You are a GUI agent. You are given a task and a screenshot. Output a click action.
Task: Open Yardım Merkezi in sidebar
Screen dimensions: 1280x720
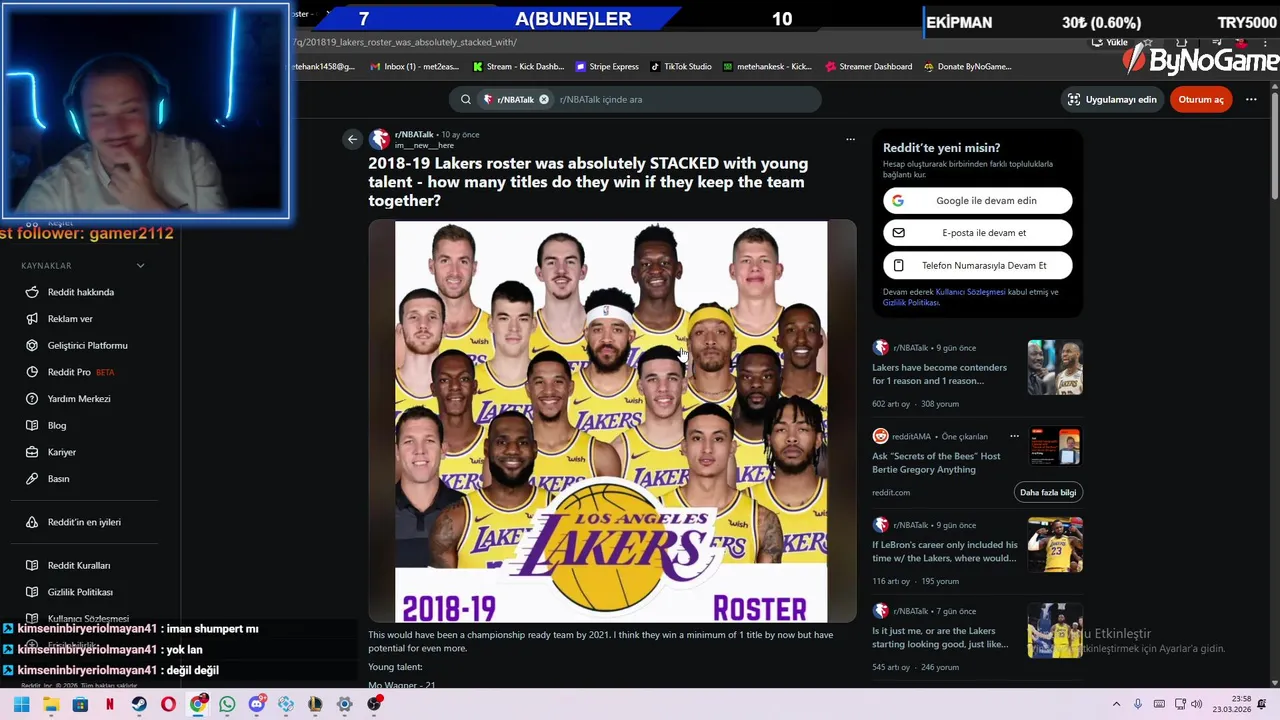[80, 398]
